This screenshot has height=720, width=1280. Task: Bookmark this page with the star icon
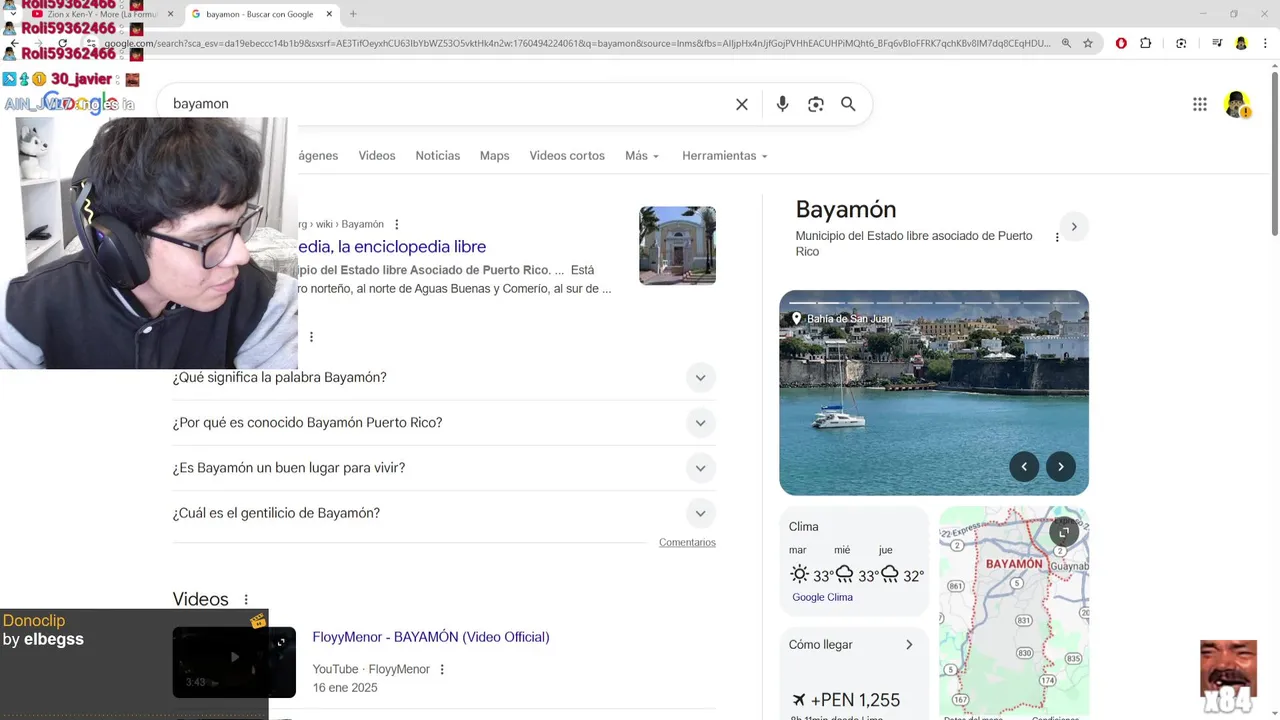coord(1088,43)
